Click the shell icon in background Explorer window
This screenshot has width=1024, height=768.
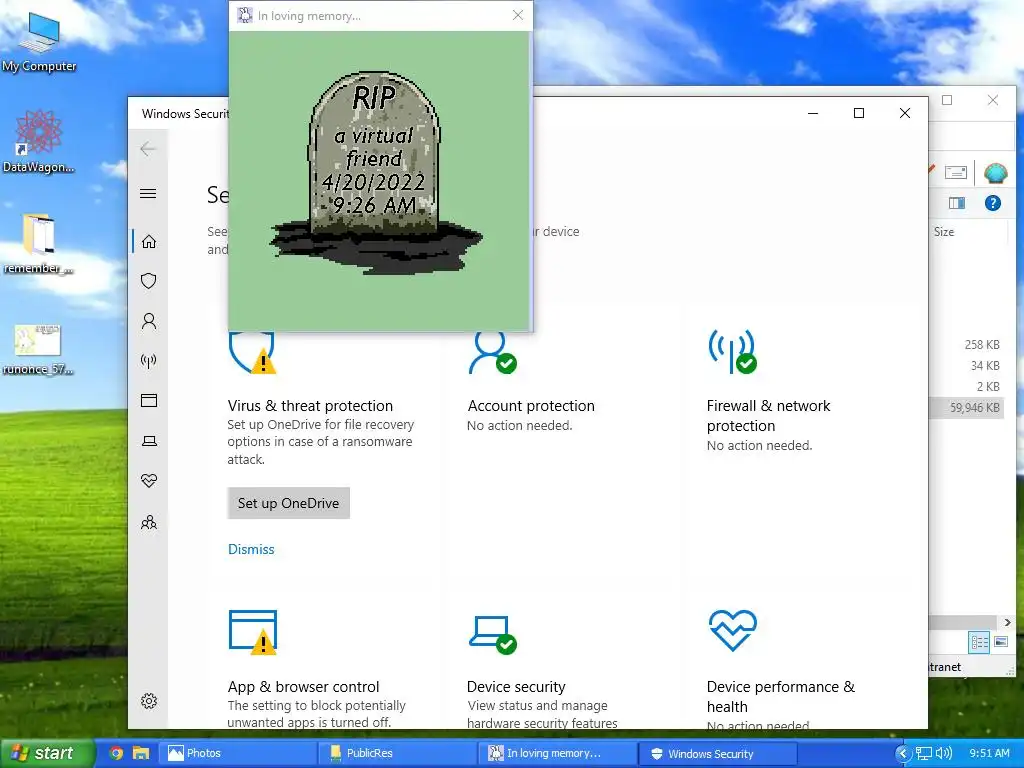click(x=996, y=173)
